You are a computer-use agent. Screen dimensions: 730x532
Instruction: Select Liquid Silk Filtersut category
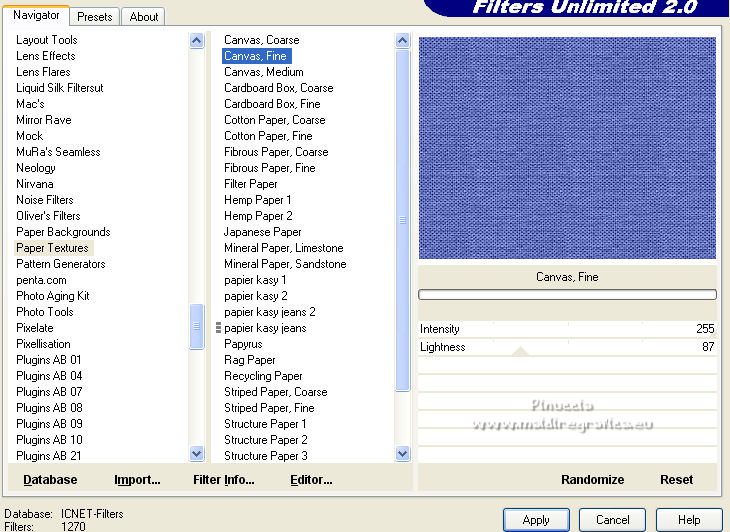click(x=60, y=88)
